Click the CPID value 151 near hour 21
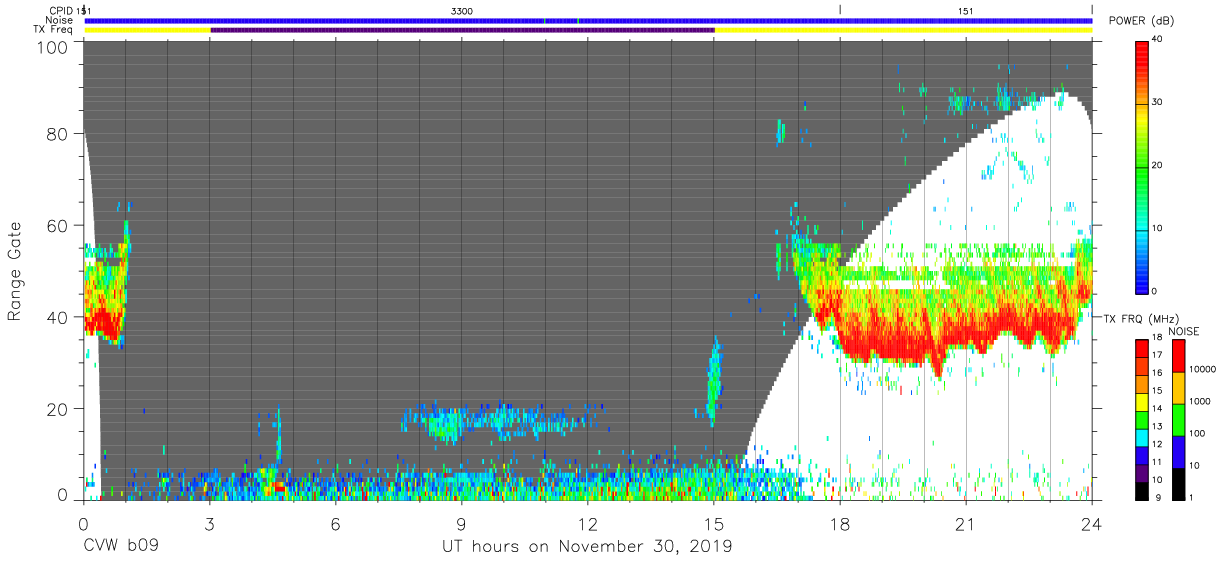The image size is (1228, 567). (966, 10)
